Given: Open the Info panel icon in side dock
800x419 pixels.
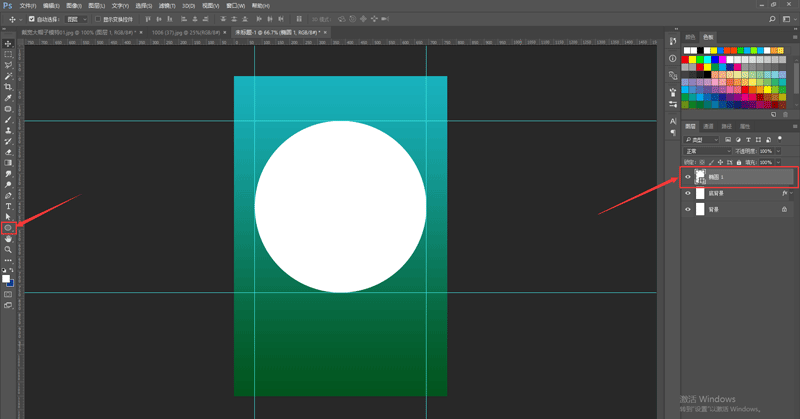Looking at the screenshot, I should point(673,59).
